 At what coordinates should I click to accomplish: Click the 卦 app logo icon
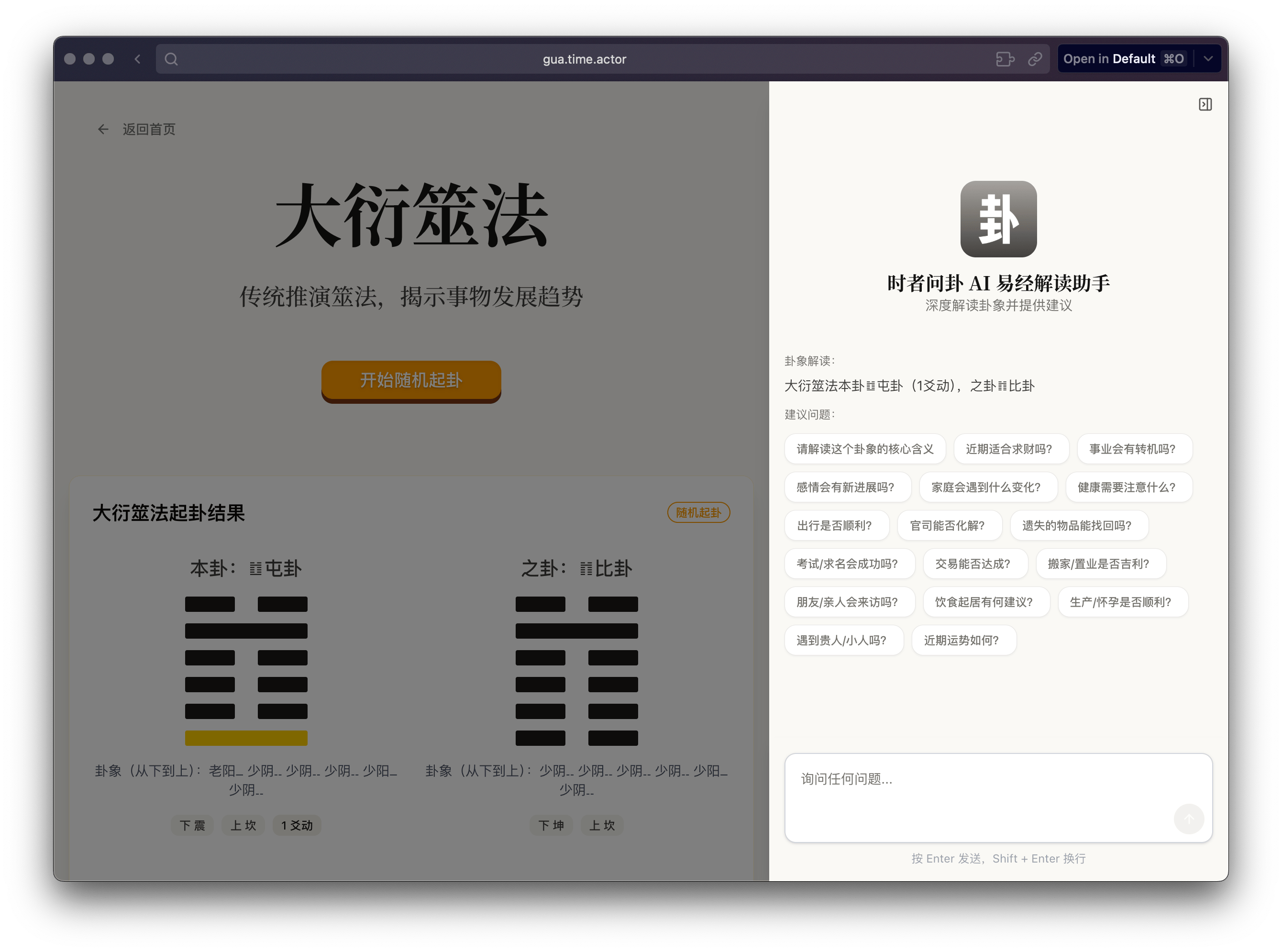point(998,219)
